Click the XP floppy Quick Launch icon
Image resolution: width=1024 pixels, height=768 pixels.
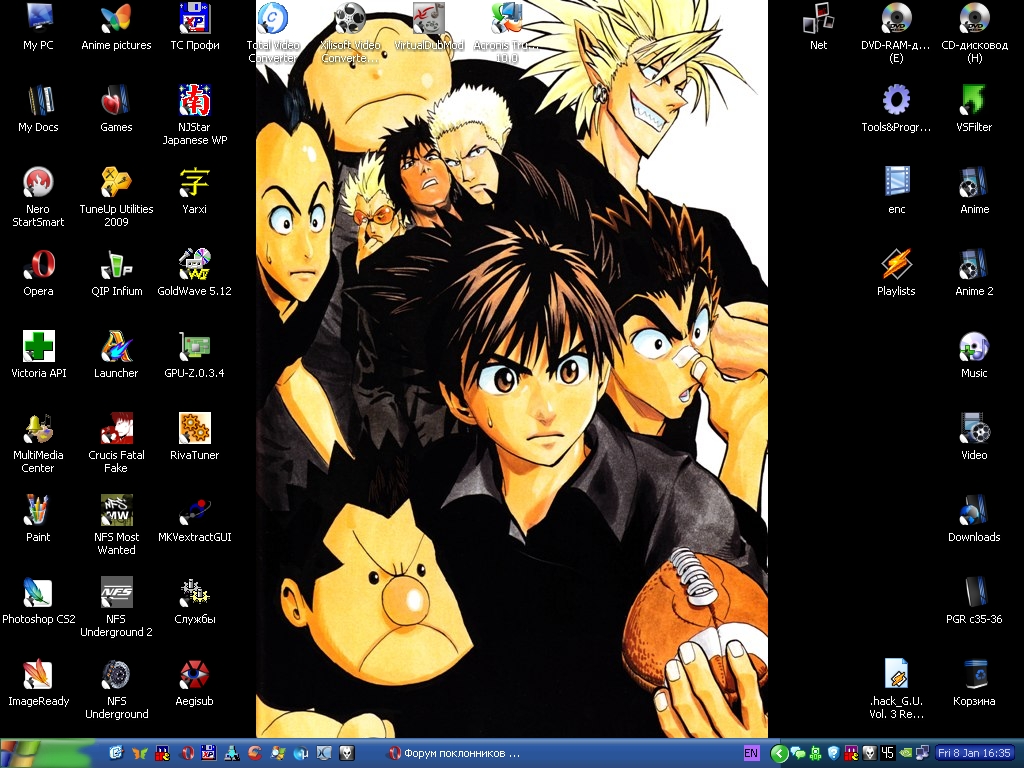(208, 753)
